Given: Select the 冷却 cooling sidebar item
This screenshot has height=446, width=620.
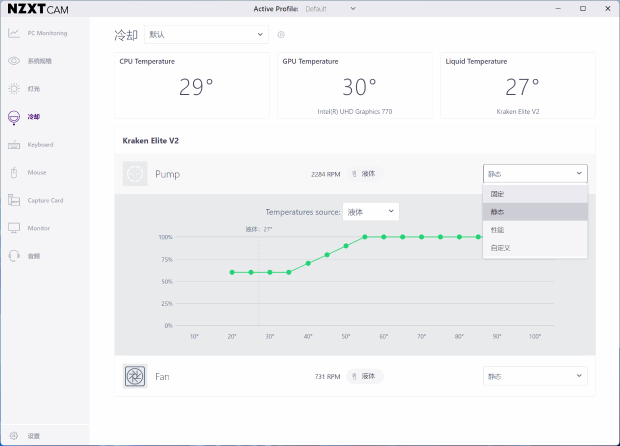Looking at the screenshot, I should (24, 117).
